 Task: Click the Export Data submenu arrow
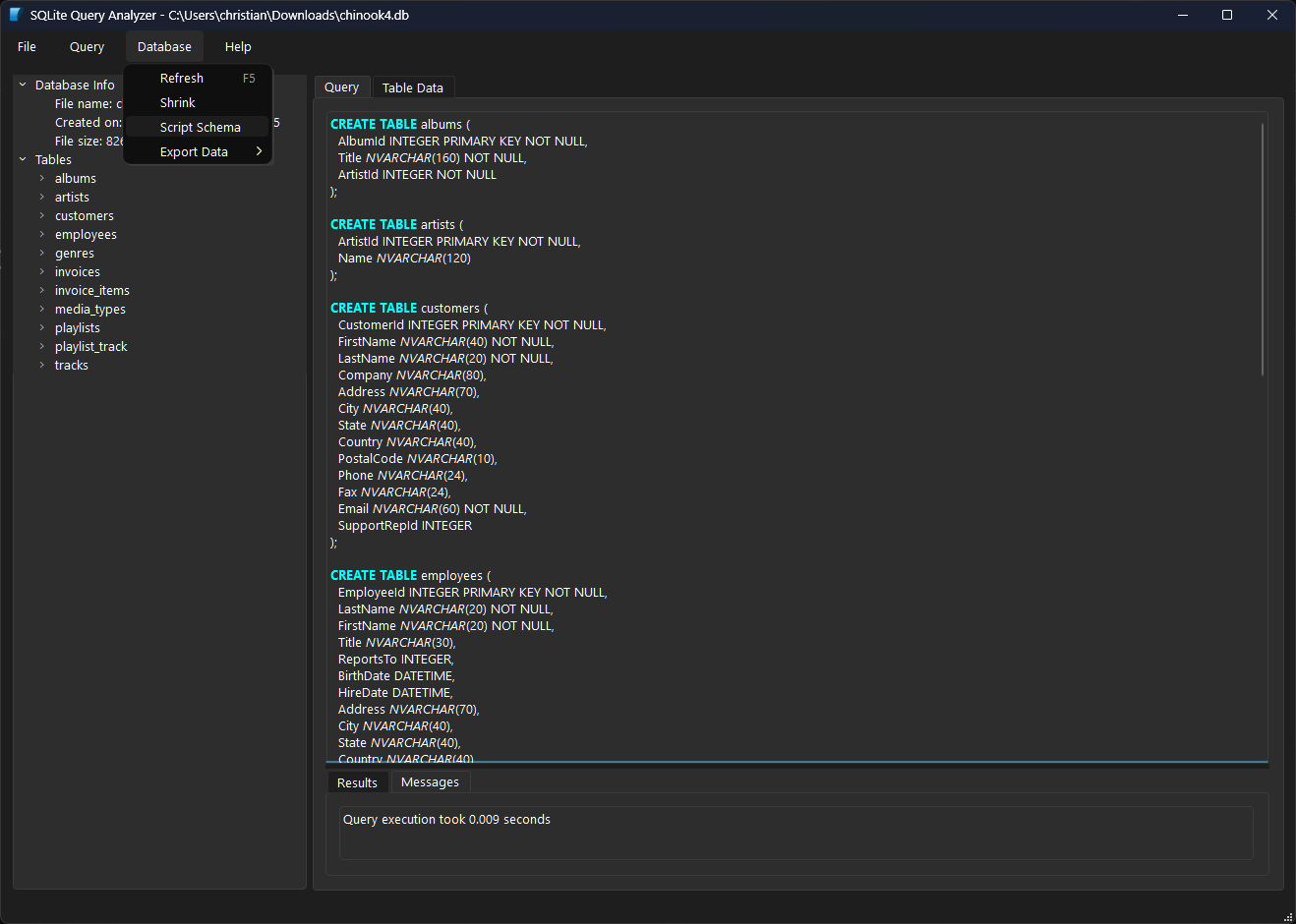259,151
